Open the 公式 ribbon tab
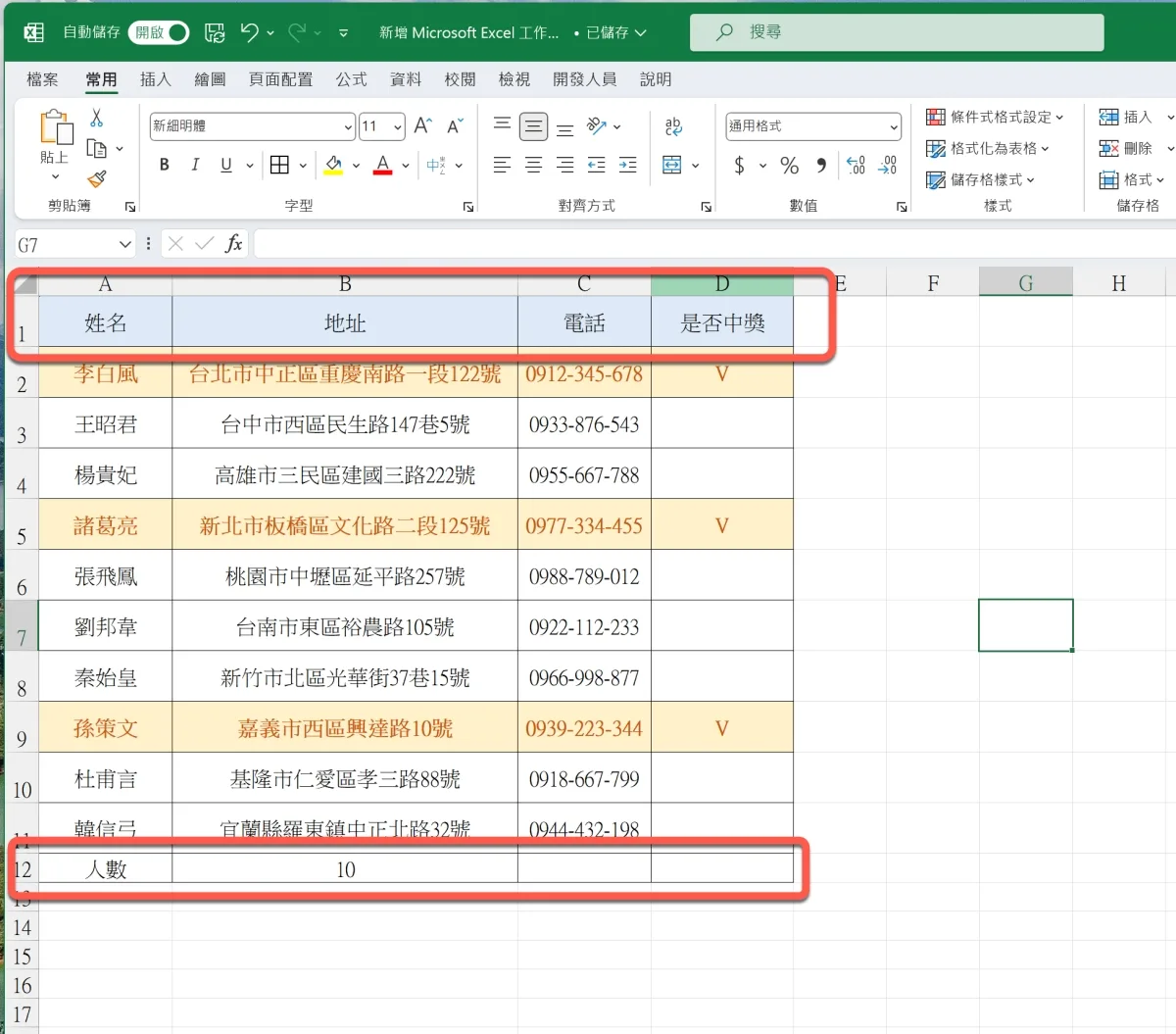Image resolution: width=1176 pixels, height=1034 pixels. click(351, 79)
